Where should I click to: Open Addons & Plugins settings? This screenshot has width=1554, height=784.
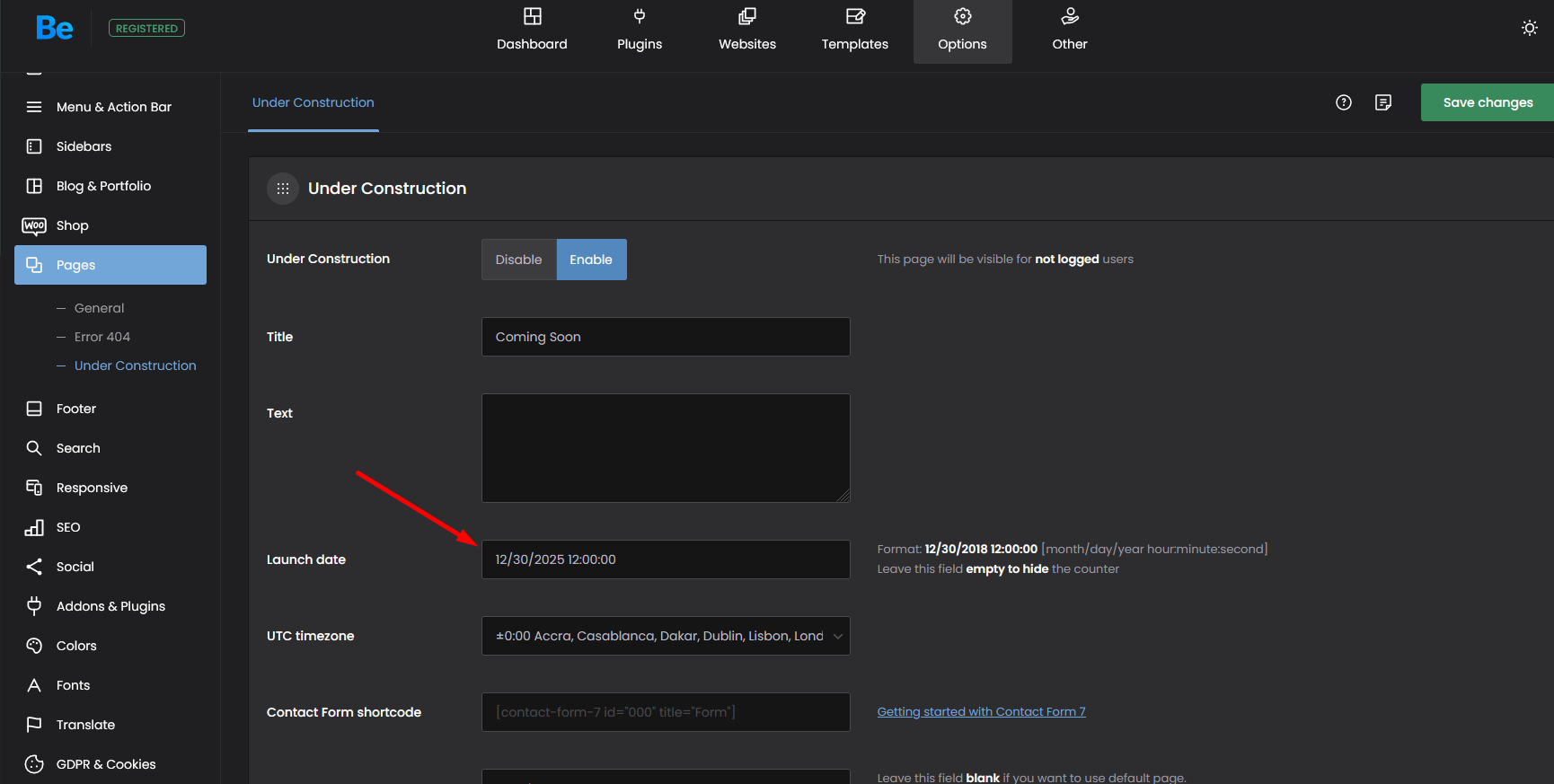click(110, 606)
